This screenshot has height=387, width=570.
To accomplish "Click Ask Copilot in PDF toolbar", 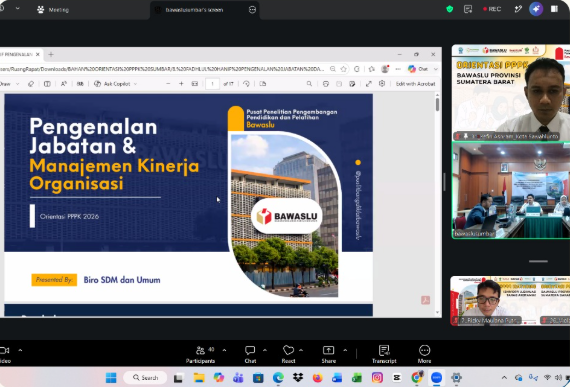I will [112, 84].
